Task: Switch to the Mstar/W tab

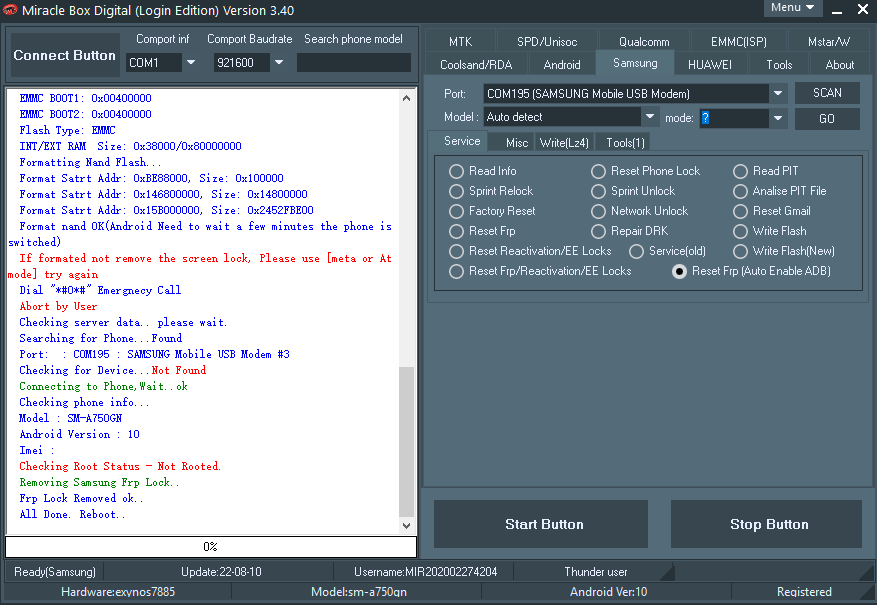Action: [828, 41]
